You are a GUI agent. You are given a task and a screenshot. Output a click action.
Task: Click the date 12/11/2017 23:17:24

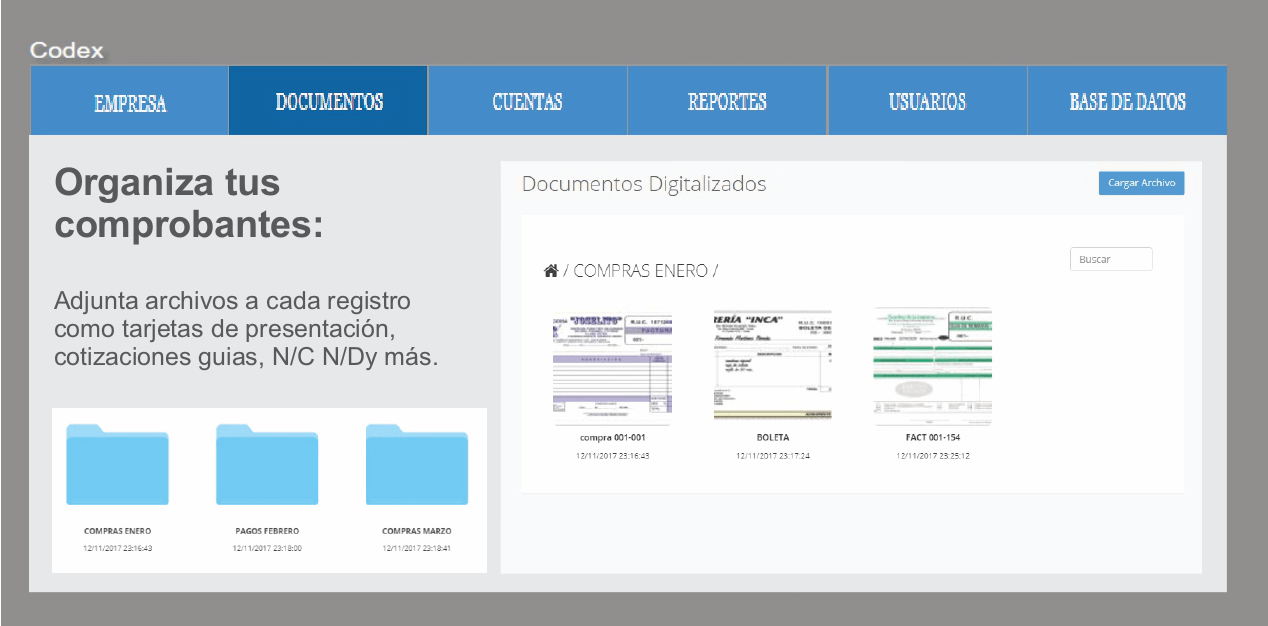[x=773, y=456]
